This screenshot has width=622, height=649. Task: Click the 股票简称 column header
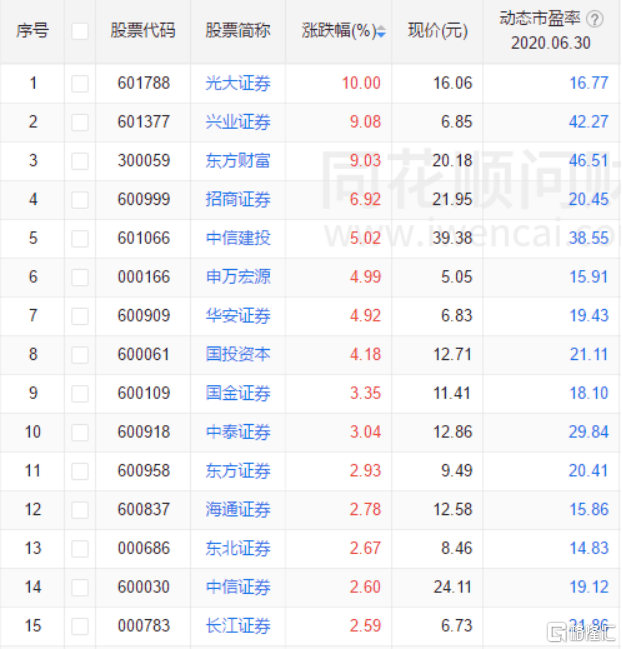pos(238,31)
